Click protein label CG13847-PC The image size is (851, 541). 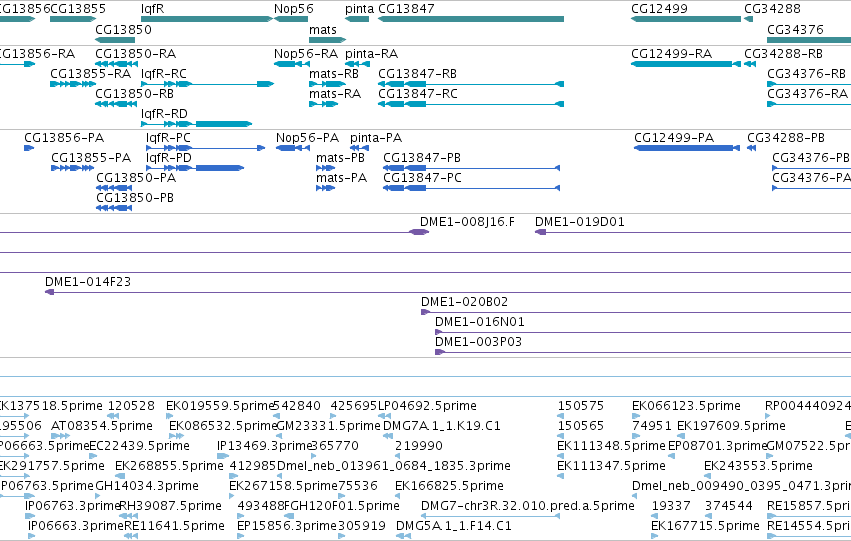[422, 178]
